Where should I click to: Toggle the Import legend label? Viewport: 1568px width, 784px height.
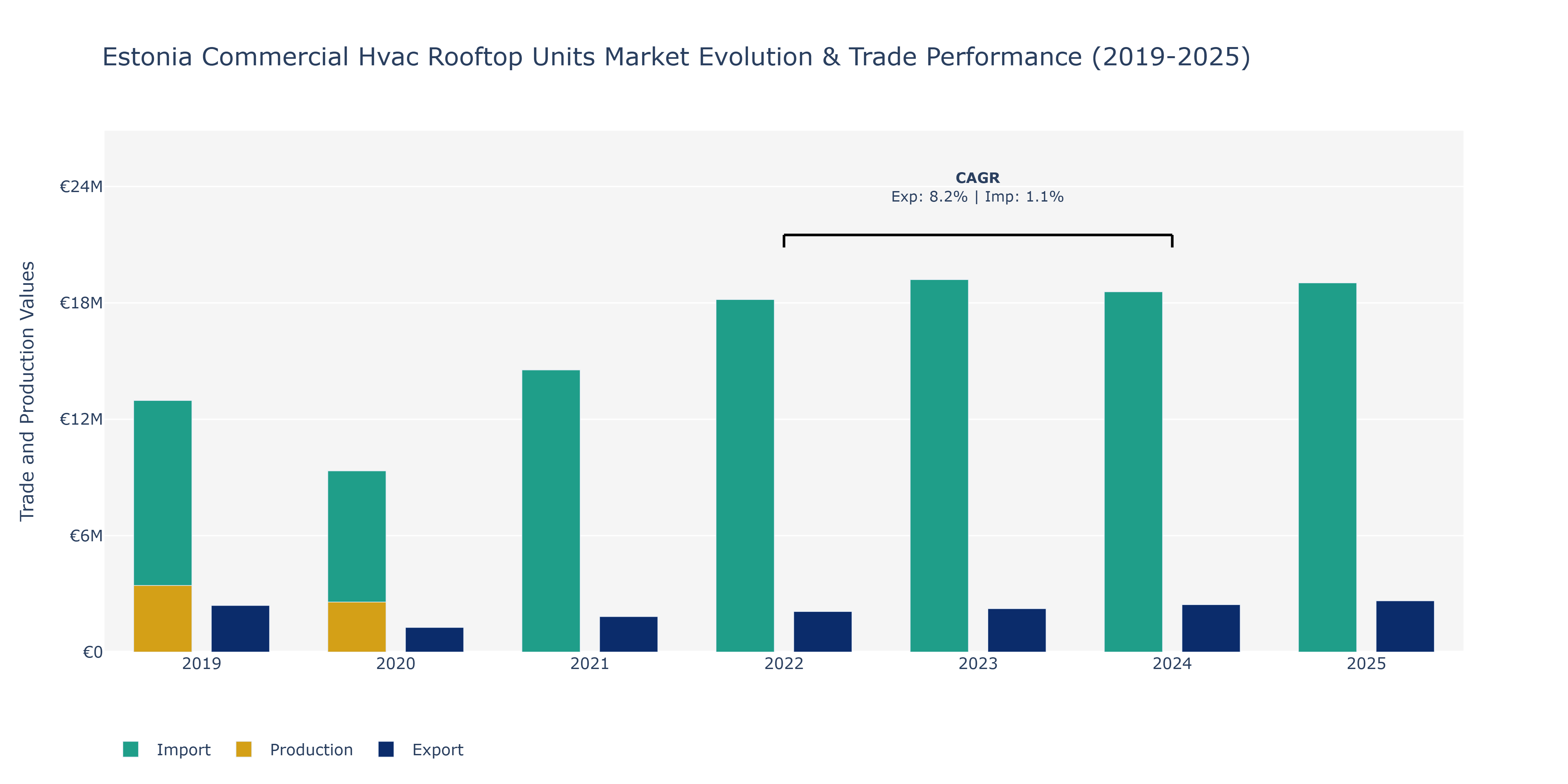click(x=183, y=750)
